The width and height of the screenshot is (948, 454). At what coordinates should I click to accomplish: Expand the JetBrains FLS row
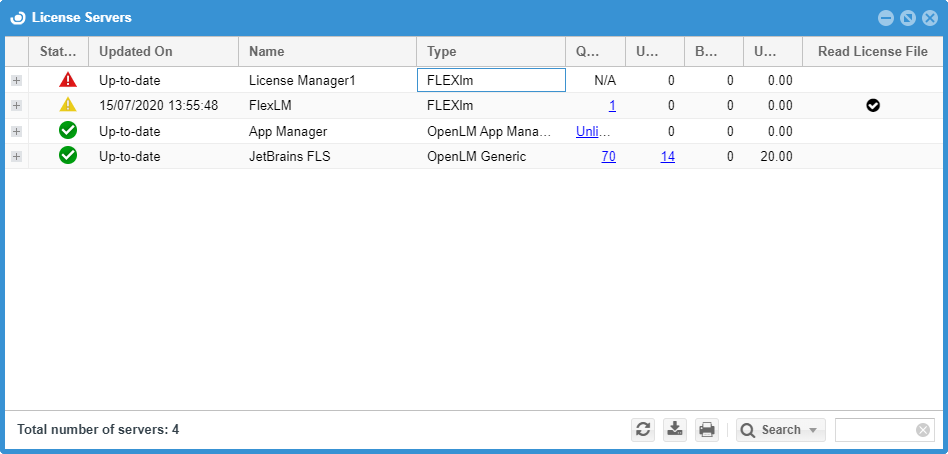coord(16,156)
